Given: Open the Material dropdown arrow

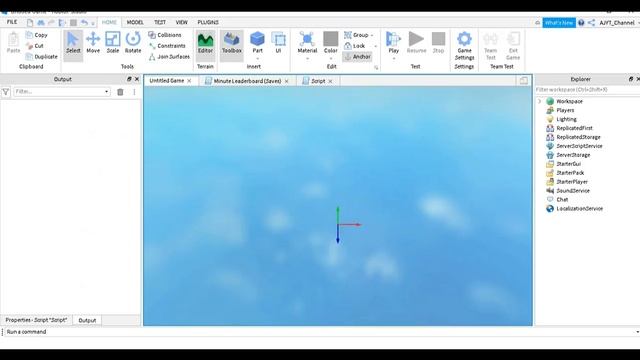Looking at the screenshot, I should 307,59.
